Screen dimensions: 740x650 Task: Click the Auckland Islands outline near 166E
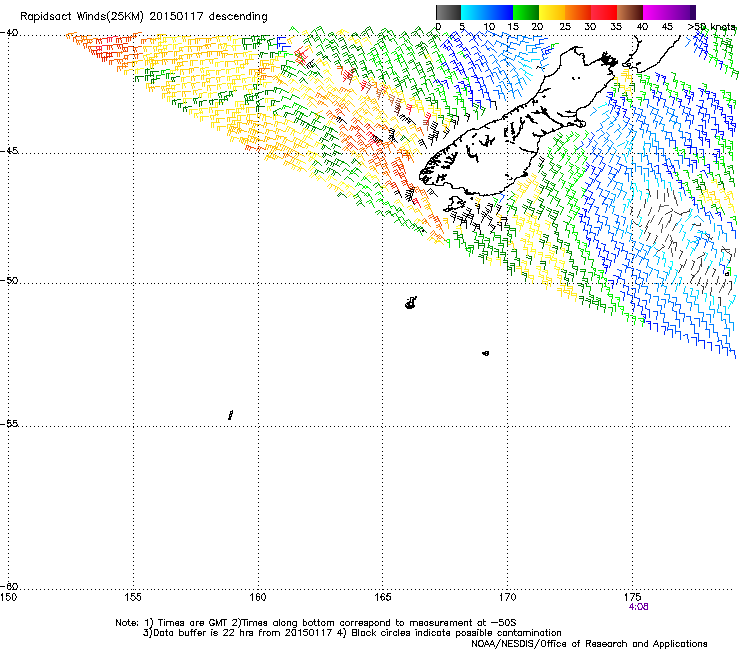[x=411, y=303]
